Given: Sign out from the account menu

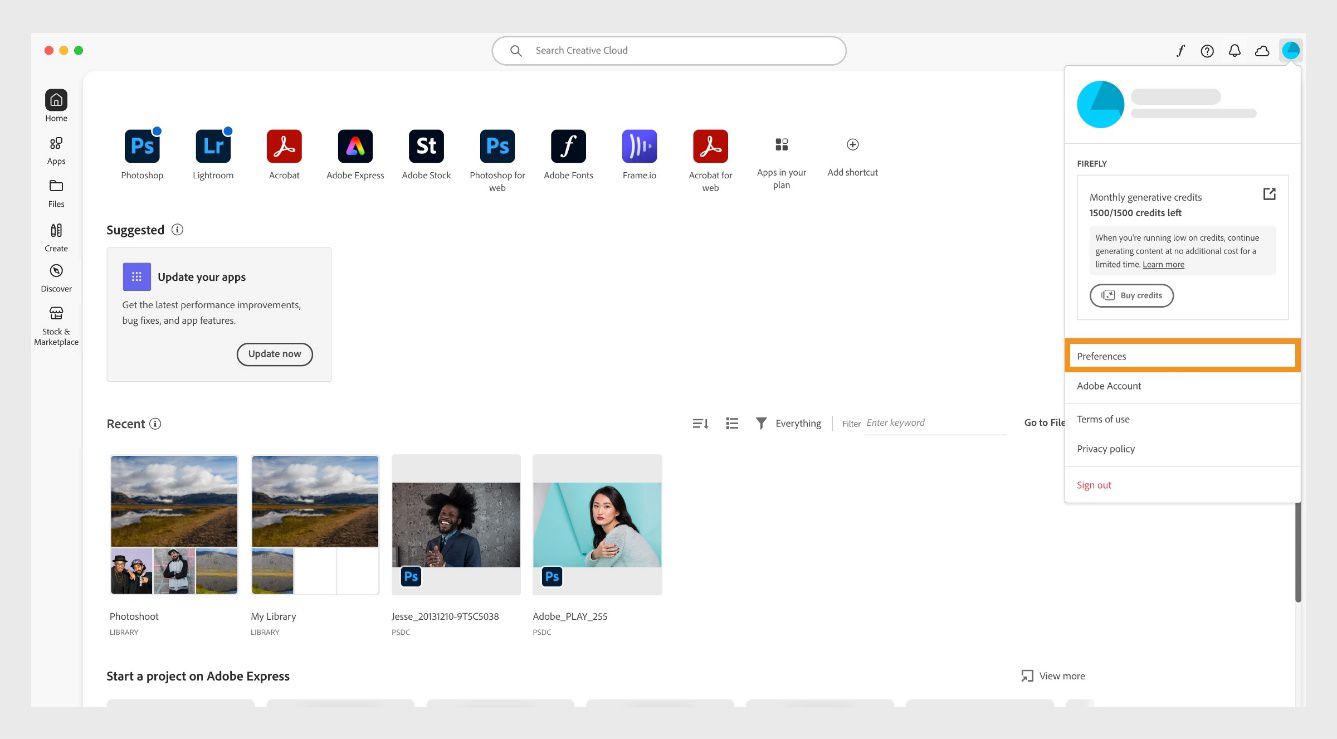Looking at the screenshot, I should tap(1093, 484).
